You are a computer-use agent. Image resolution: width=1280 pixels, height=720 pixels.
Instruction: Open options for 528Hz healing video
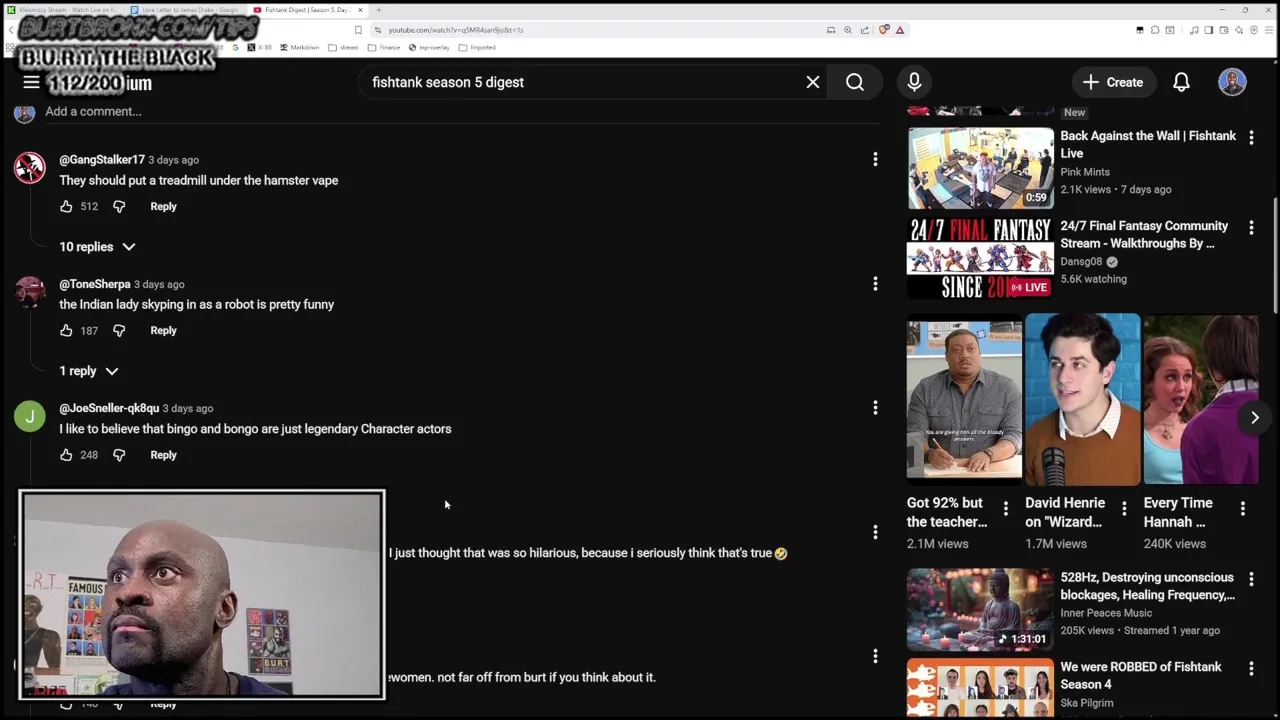click(x=1251, y=579)
